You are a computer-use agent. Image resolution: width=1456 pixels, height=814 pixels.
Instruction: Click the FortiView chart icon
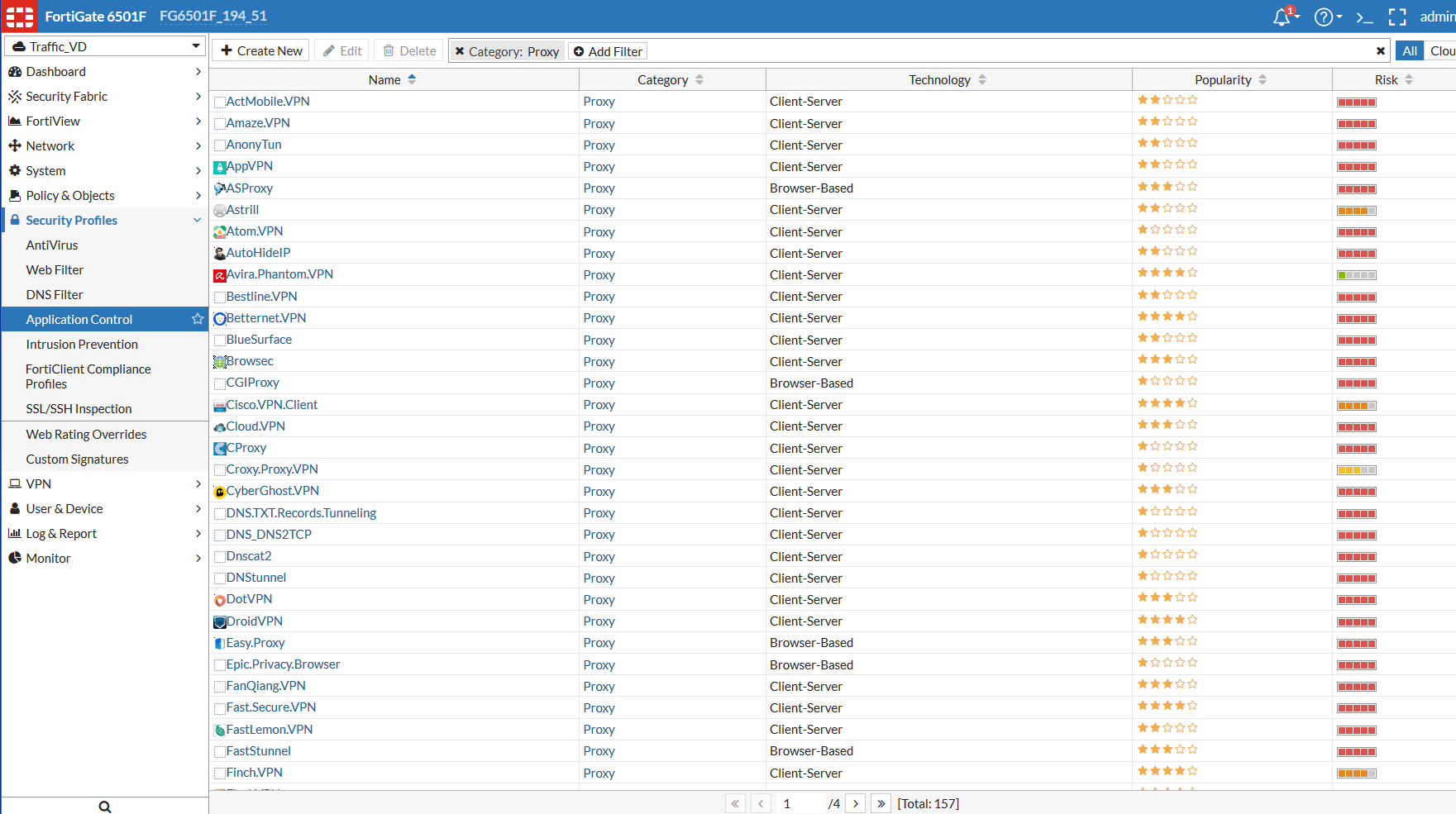coord(15,121)
